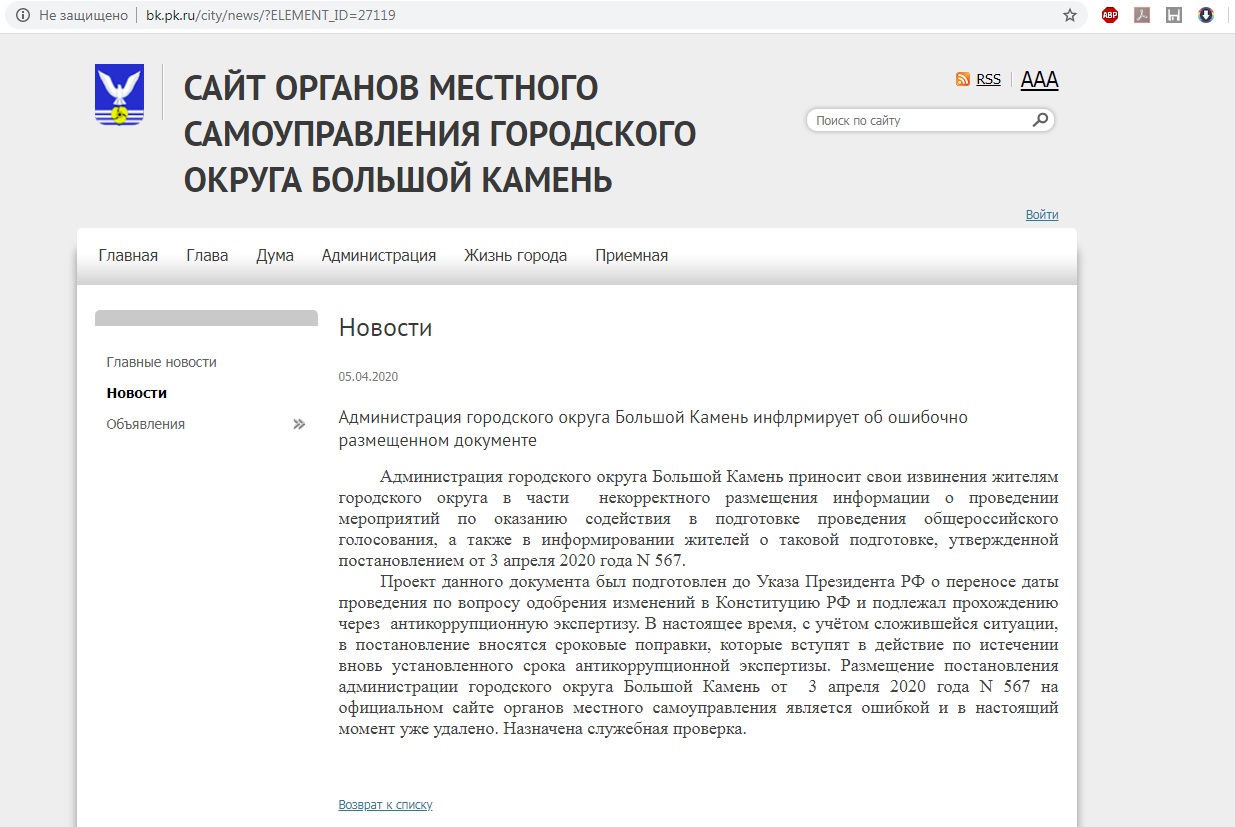This screenshot has height=827, width=1235.
Task: Click the save-disk extension icon
Action: tap(1174, 15)
